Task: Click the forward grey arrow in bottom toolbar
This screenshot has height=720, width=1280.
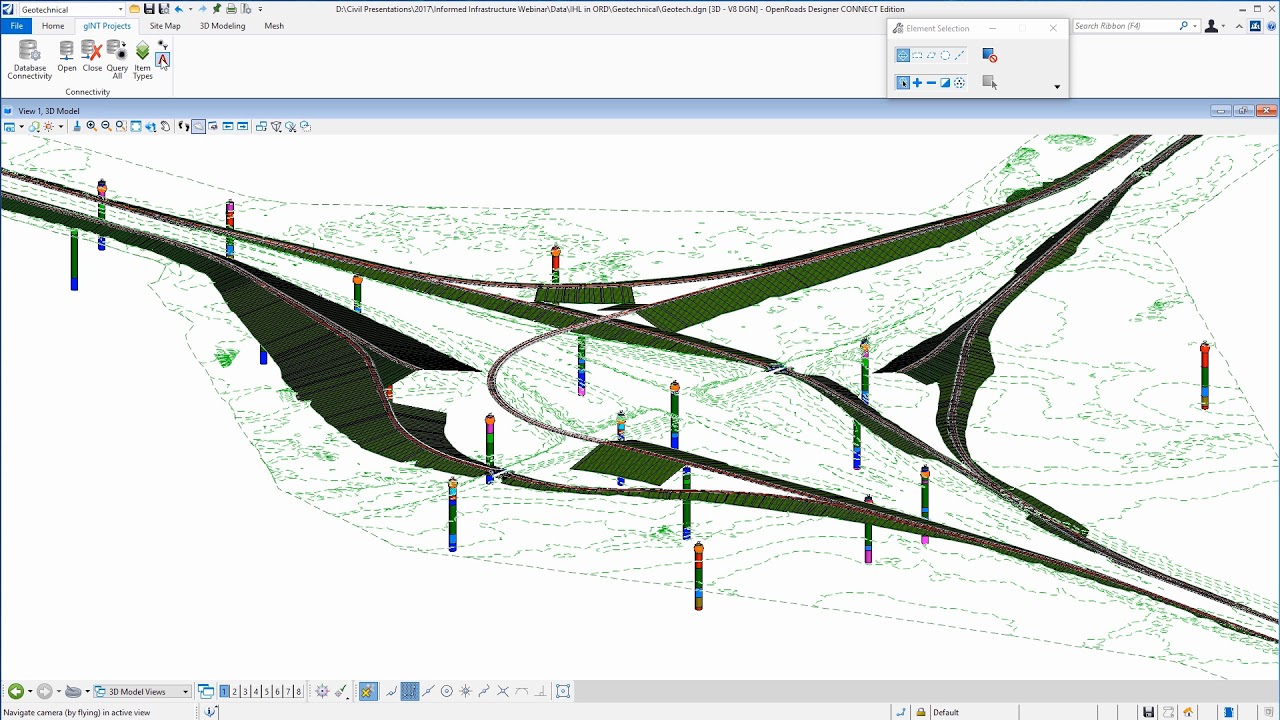Action: click(44, 691)
